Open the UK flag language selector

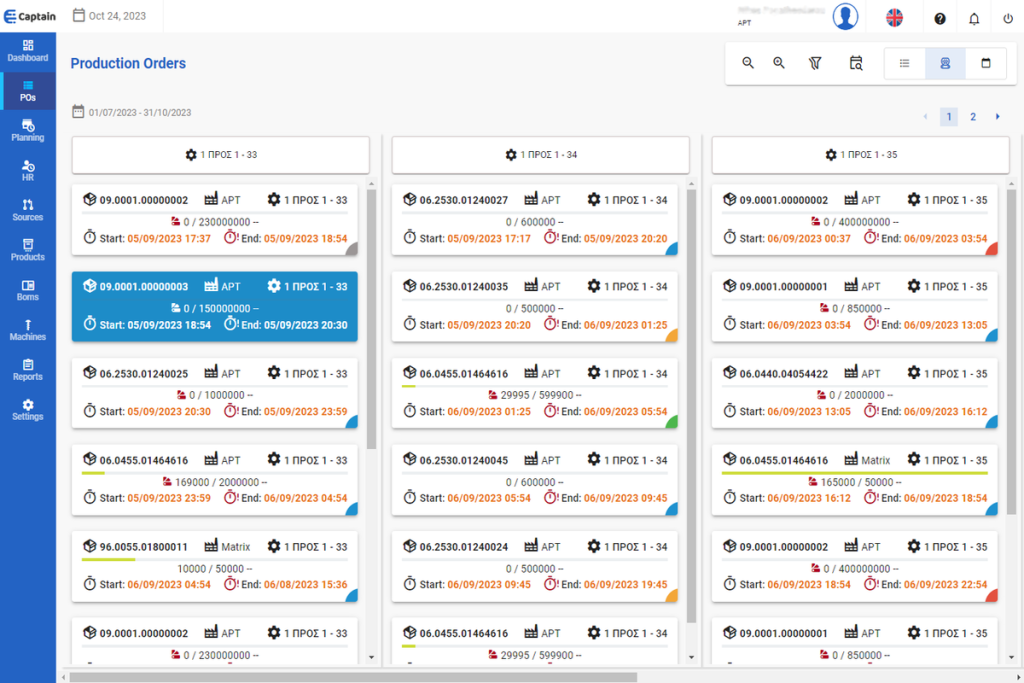click(x=894, y=17)
